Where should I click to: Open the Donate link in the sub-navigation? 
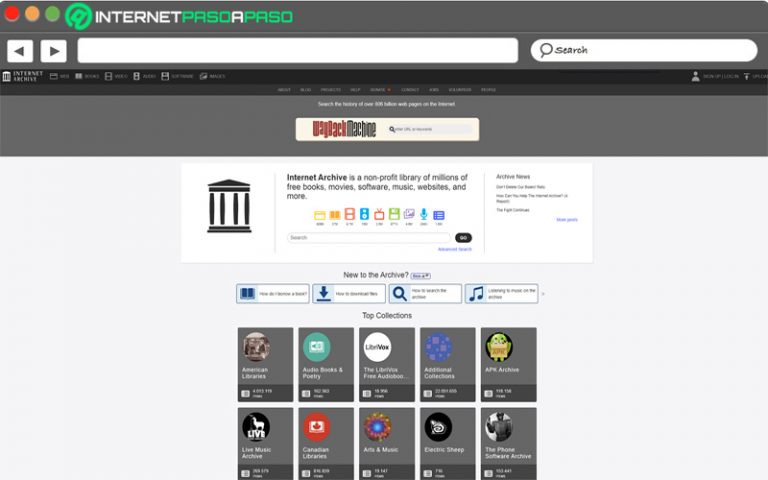point(379,90)
